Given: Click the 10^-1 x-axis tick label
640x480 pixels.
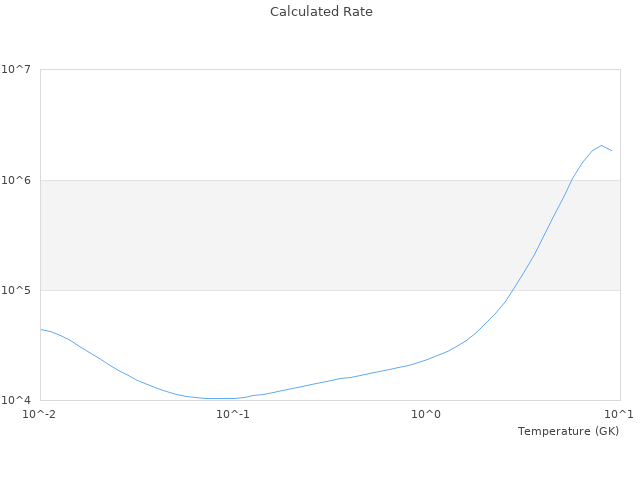Looking at the screenshot, I should click(x=233, y=414).
